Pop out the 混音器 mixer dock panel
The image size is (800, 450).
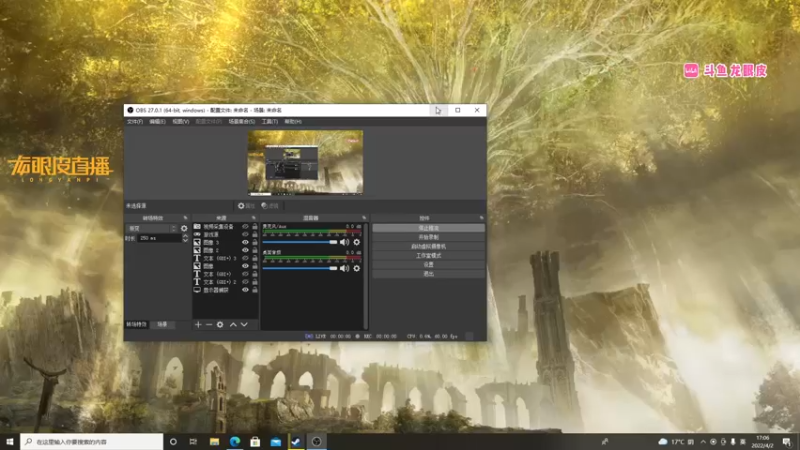(x=364, y=218)
